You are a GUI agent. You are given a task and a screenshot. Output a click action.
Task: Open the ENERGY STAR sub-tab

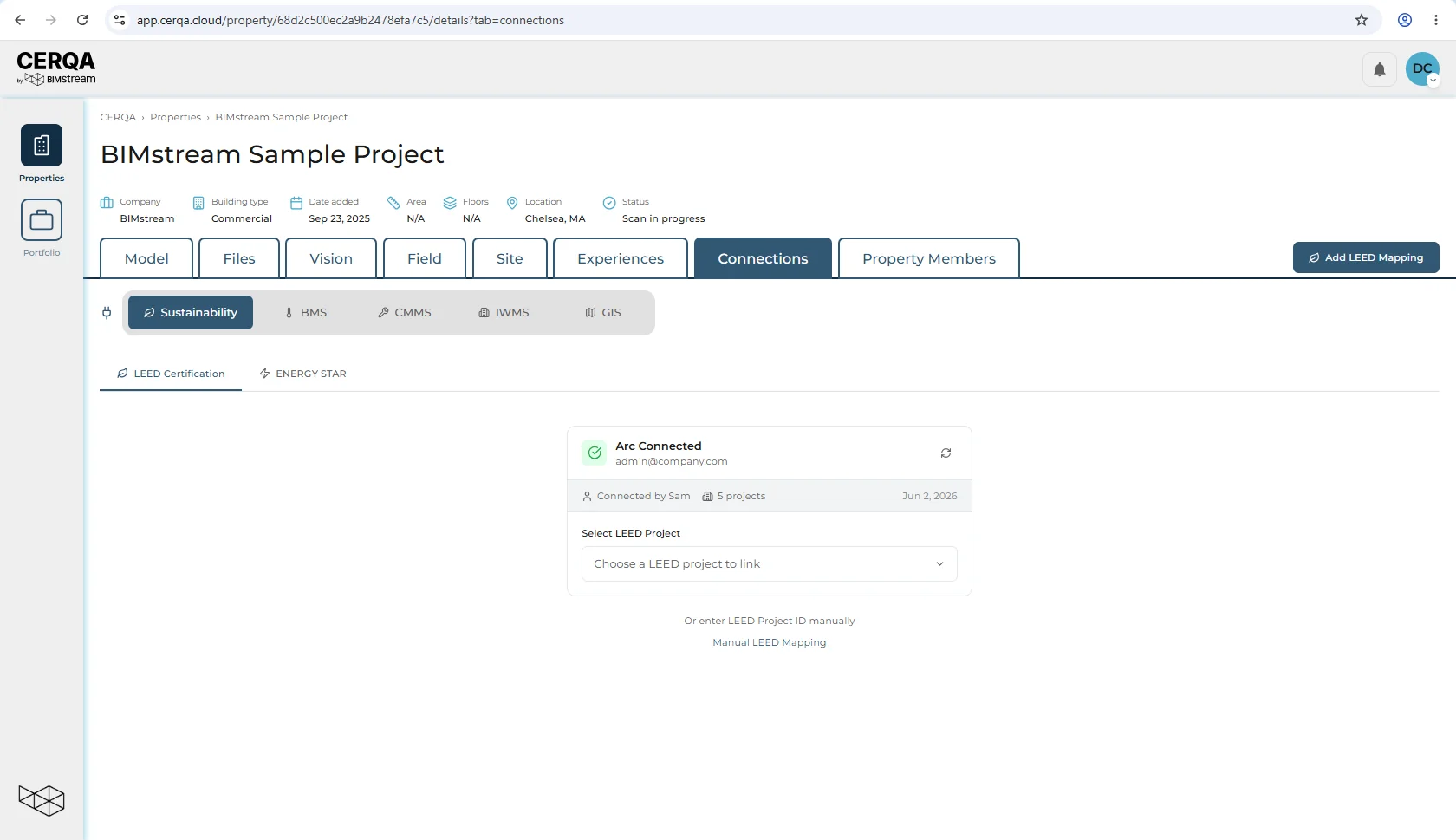302,374
